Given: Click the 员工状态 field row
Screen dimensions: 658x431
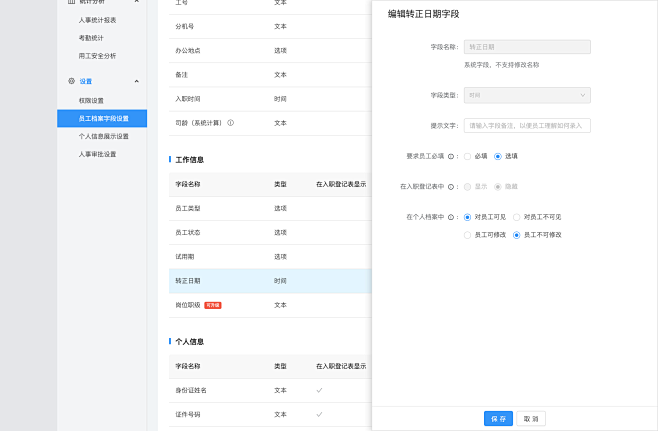Looking at the screenshot, I should (270, 232).
